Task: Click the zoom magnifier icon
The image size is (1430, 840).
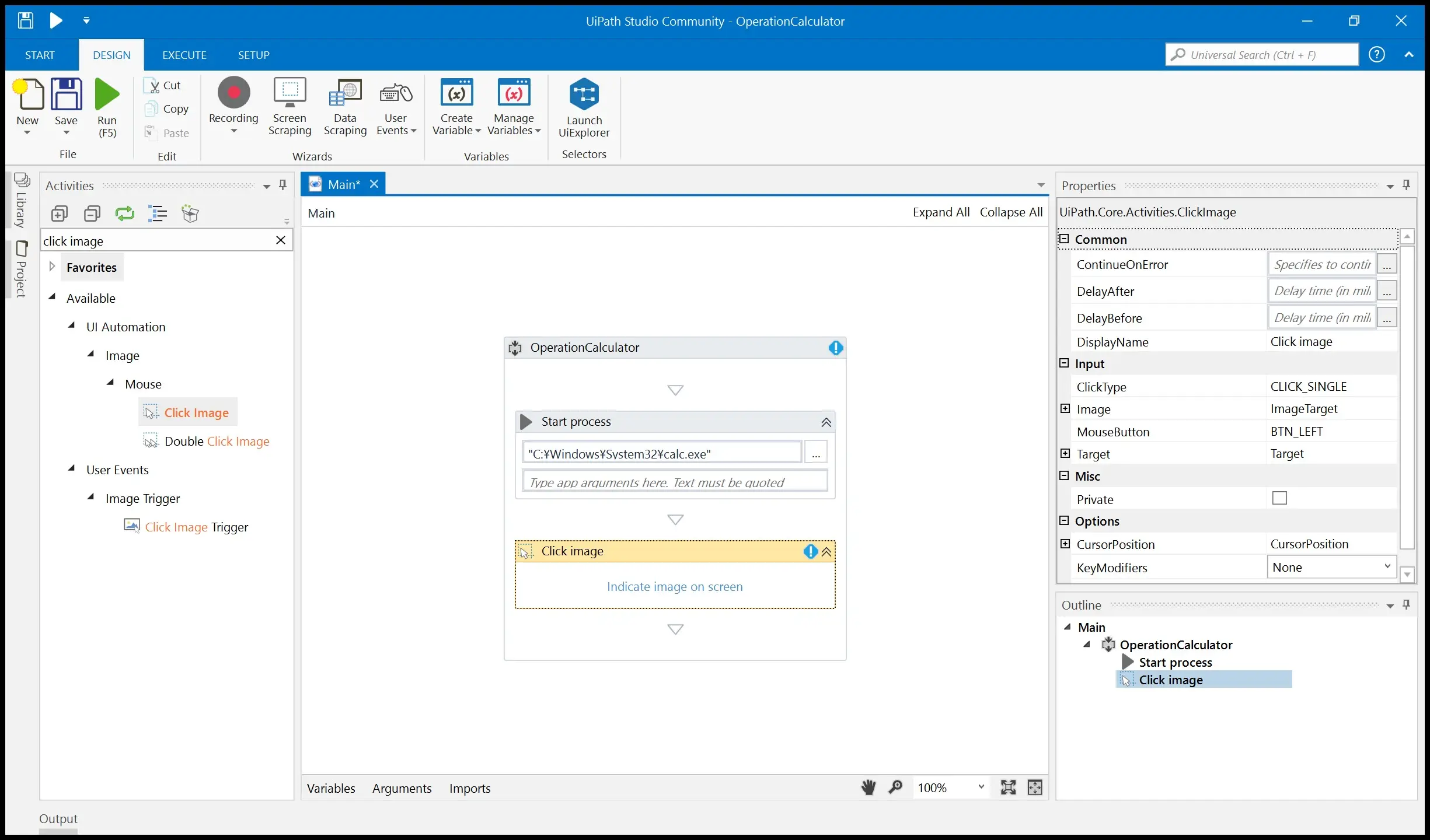Action: [x=895, y=787]
